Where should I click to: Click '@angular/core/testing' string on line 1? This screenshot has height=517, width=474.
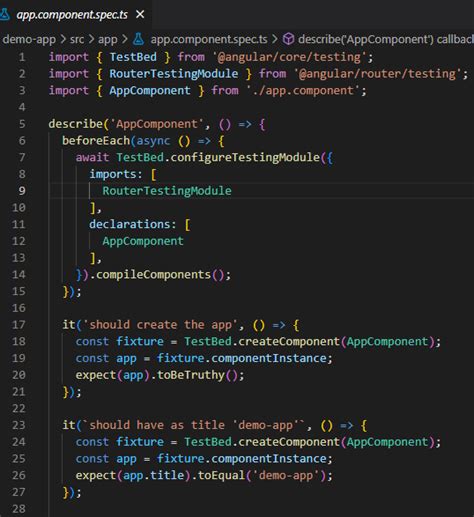point(289,57)
